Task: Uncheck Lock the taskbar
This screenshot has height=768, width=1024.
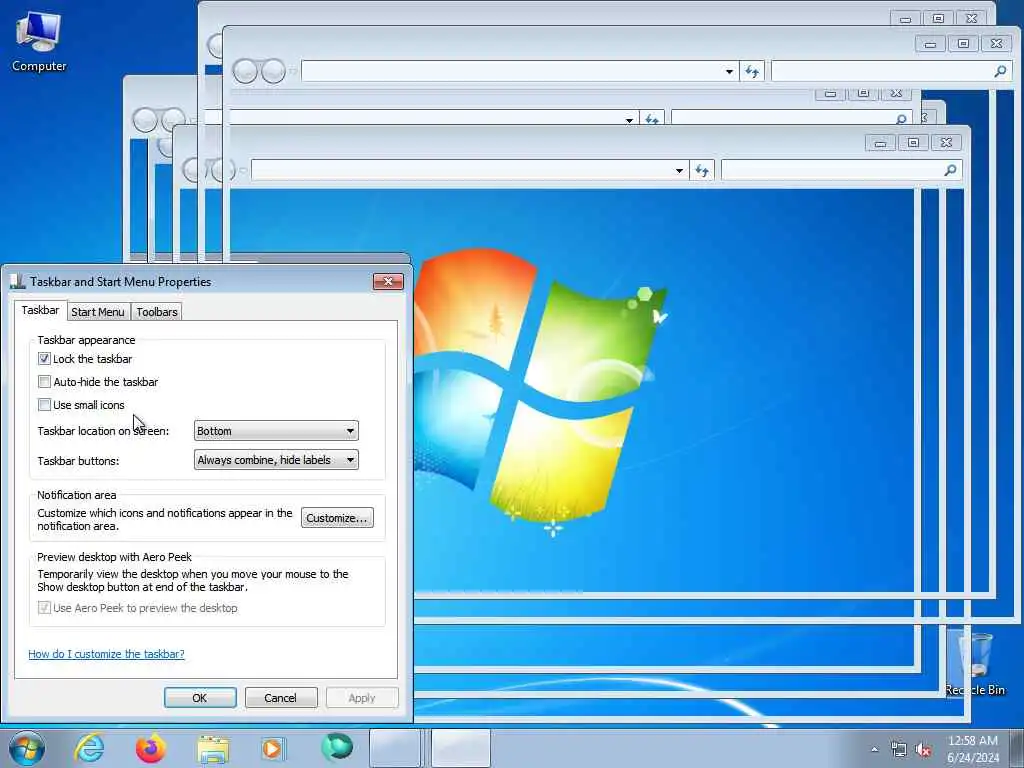Action: 44,359
